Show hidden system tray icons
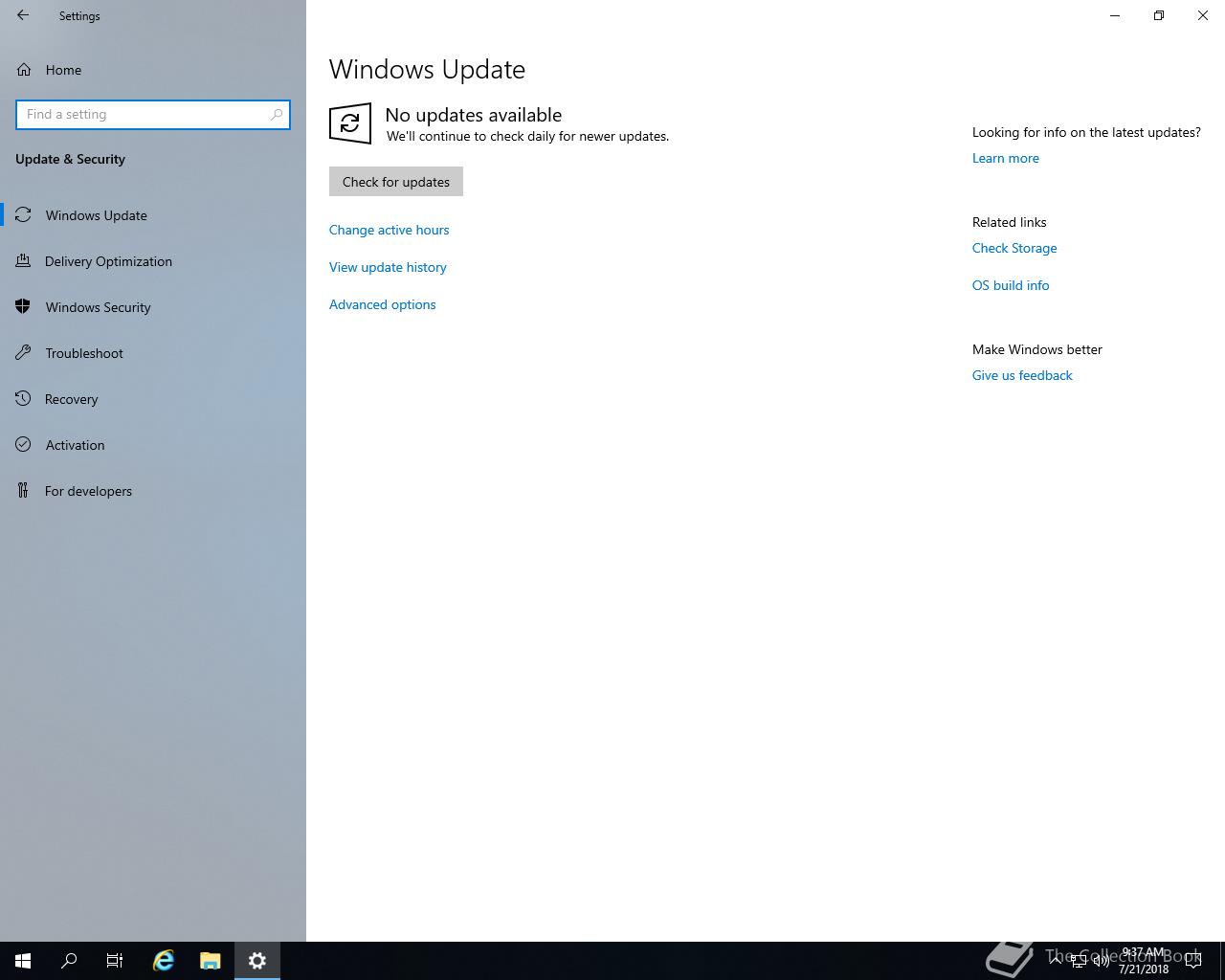Image resolution: width=1225 pixels, height=980 pixels. (1056, 960)
